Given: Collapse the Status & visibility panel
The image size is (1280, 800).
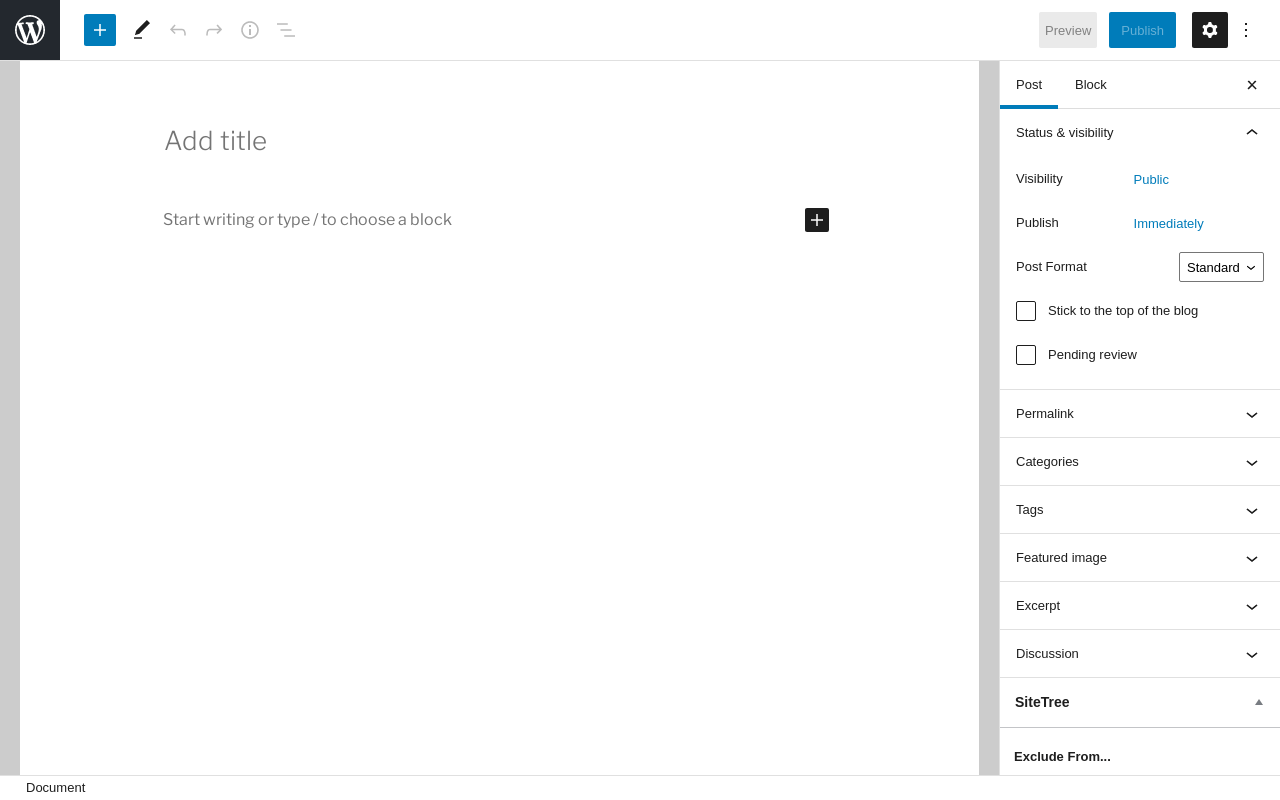Looking at the screenshot, I should pos(1140,133).
